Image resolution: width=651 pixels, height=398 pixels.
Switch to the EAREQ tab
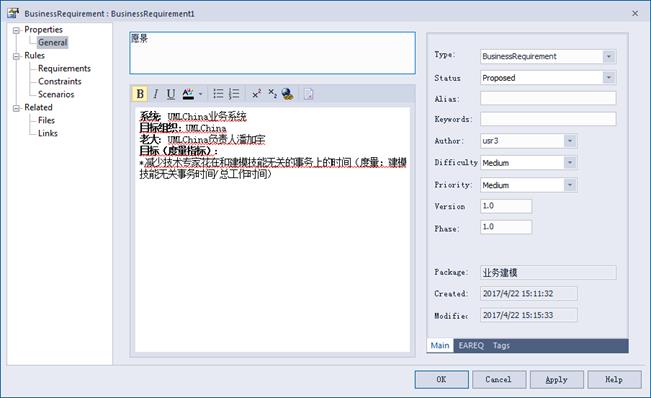tap(471, 345)
